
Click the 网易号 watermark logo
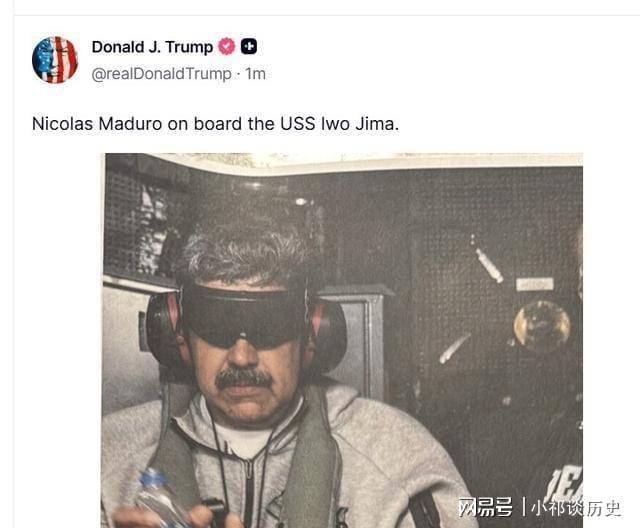tap(485, 508)
